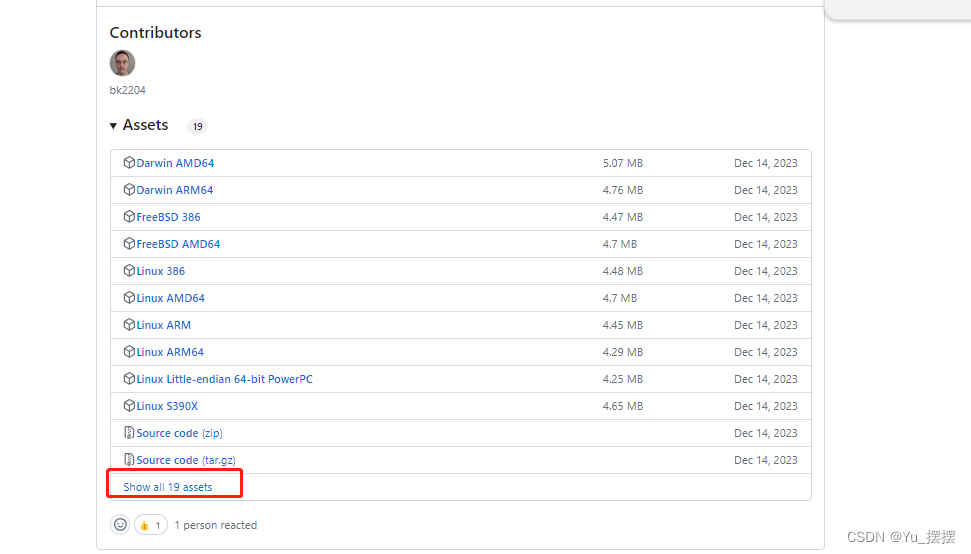Image resolution: width=971 pixels, height=554 pixels.
Task: Open the smiley add-reaction picker
Action: pos(120,525)
